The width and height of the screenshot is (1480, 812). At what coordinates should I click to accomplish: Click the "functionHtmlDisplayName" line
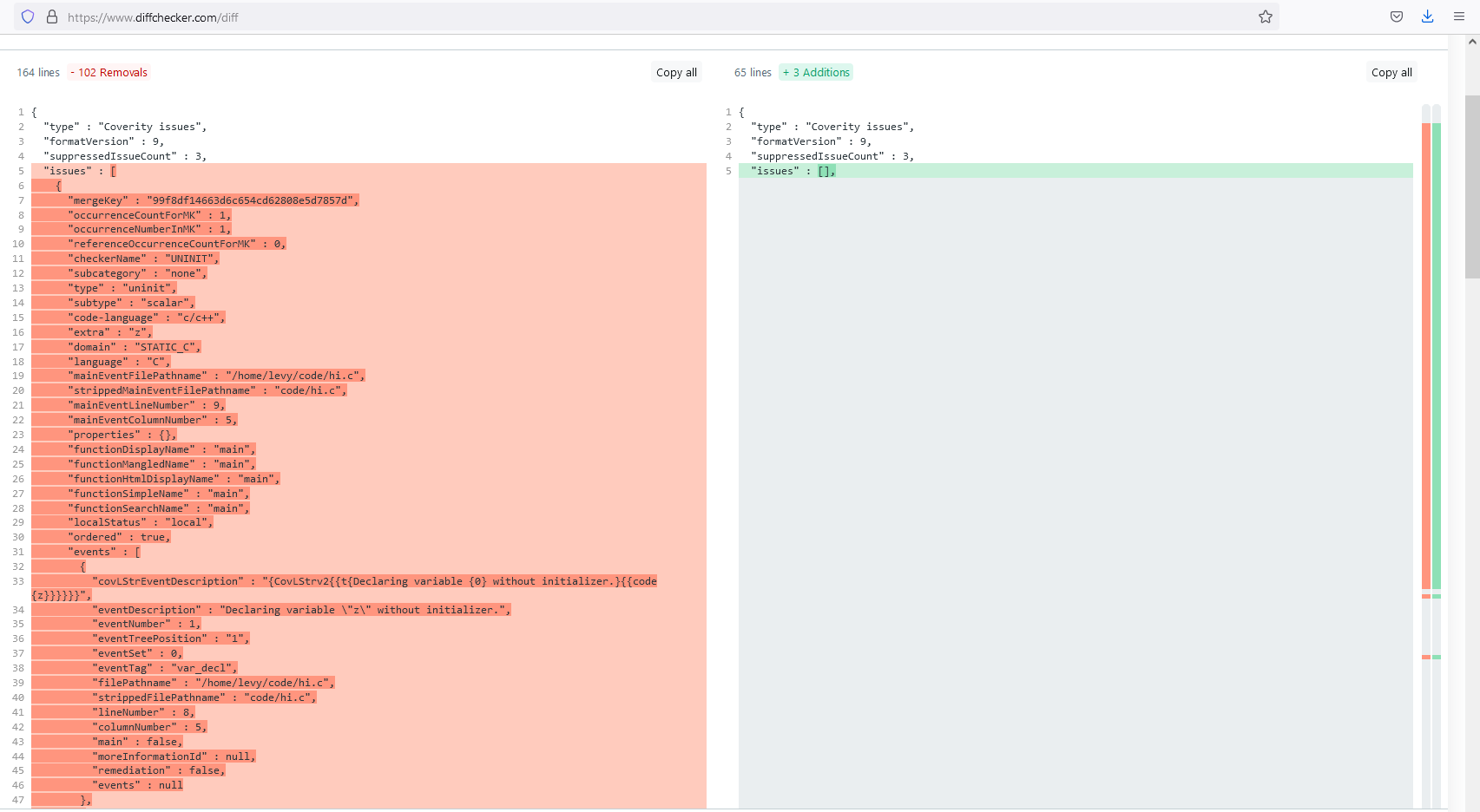[174, 479]
